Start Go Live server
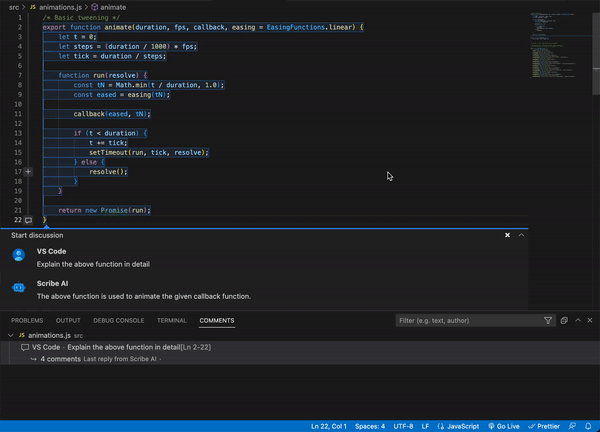 504,426
